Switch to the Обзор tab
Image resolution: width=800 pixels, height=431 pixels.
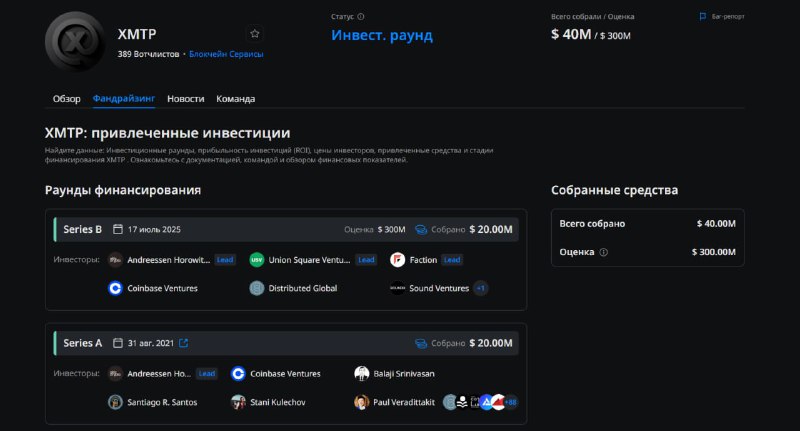point(66,98)
